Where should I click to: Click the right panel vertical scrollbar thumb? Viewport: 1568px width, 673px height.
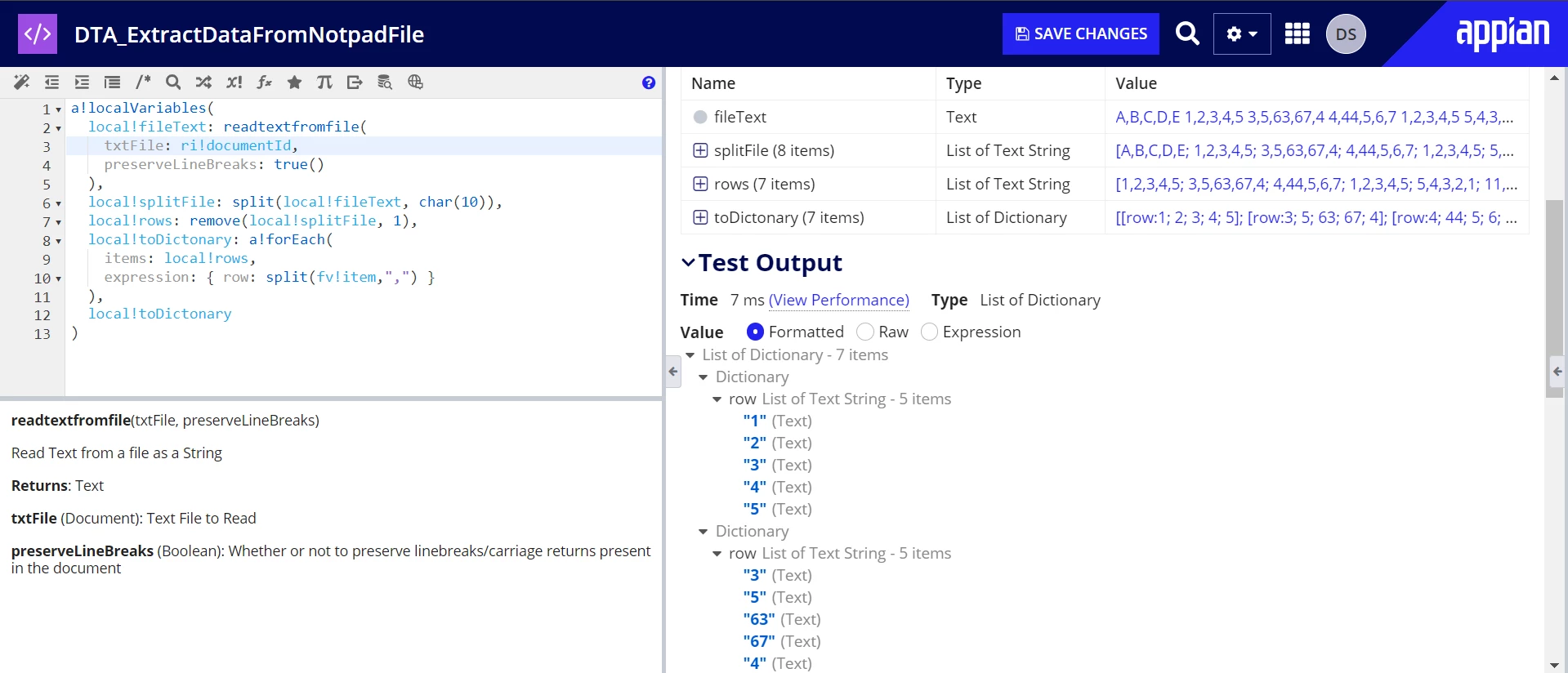(1554, 298)
